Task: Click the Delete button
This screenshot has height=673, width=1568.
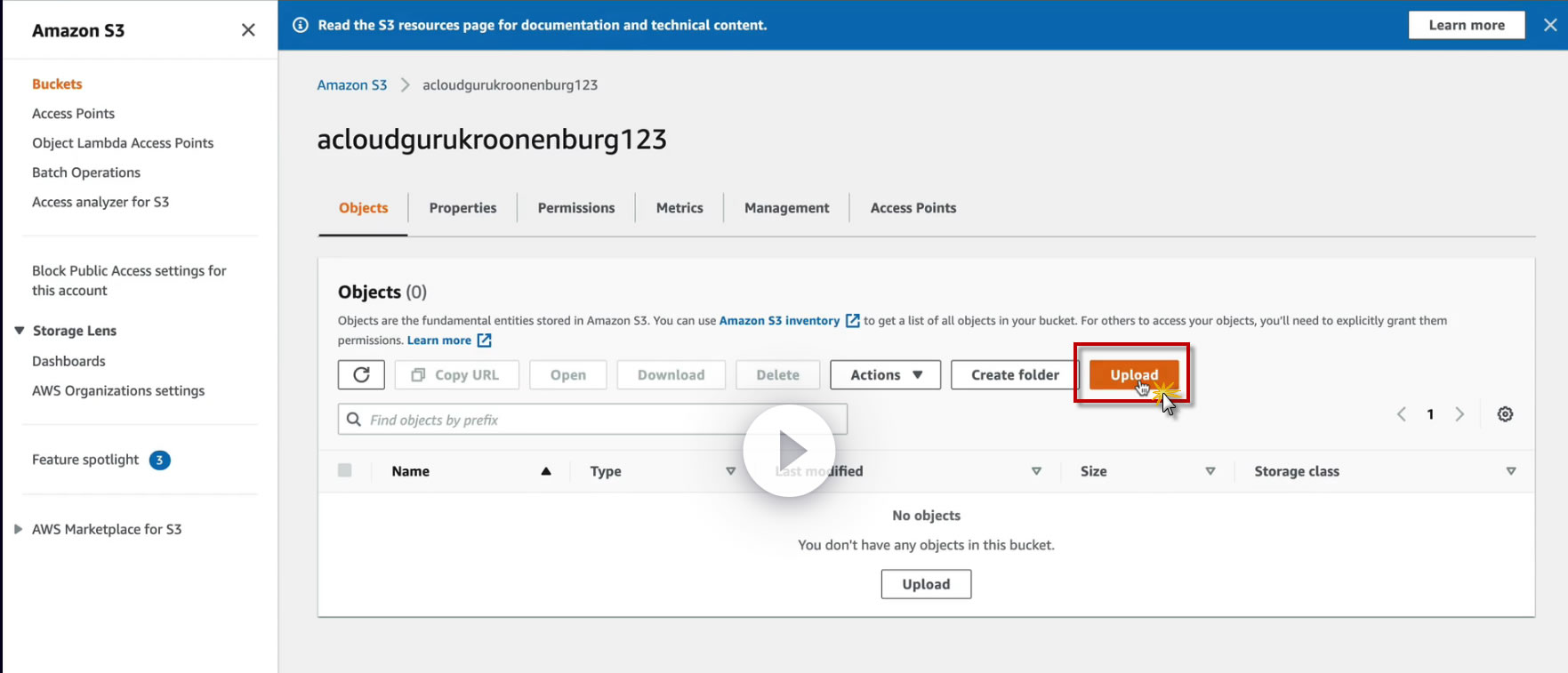Action: click(x=777, y=375)
